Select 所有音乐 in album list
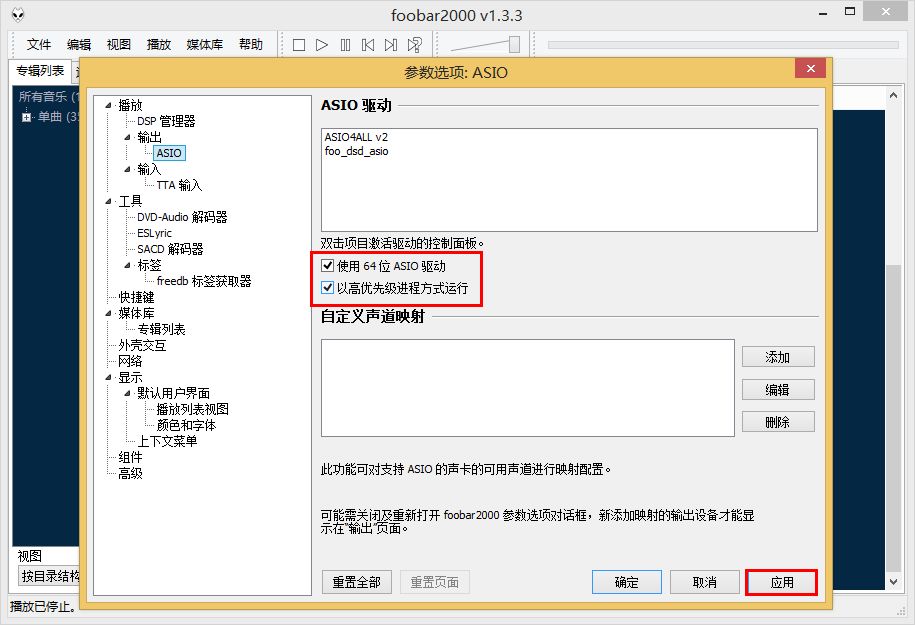915x625 pixels. pos(48,96)
